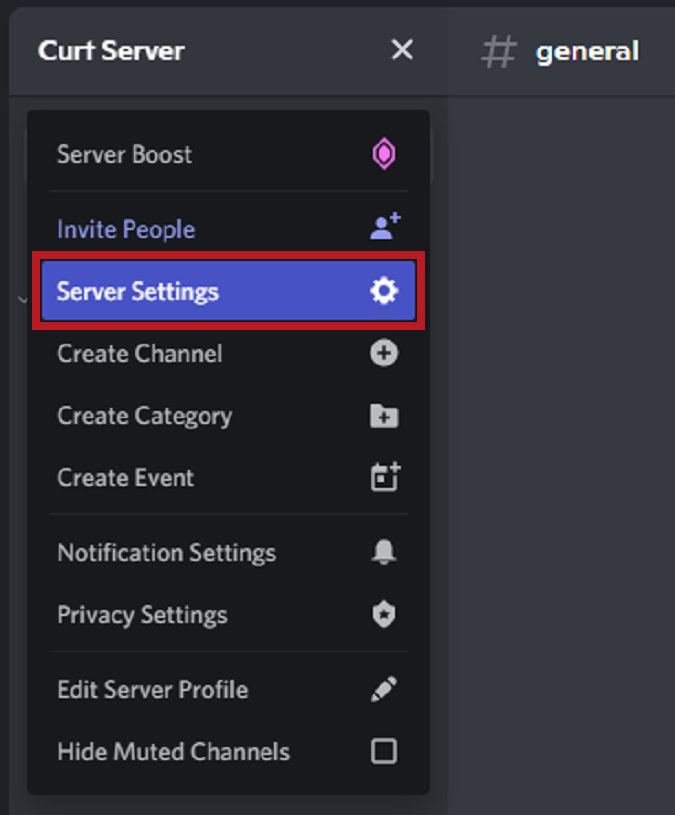Select Create Event from the menu

pyautogui.click(x=125, y=478)
